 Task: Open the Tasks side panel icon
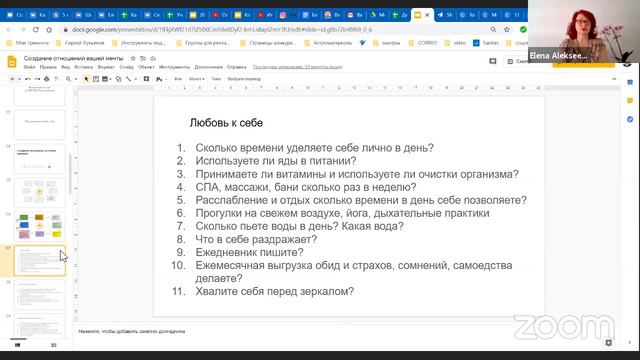[630, 119]
